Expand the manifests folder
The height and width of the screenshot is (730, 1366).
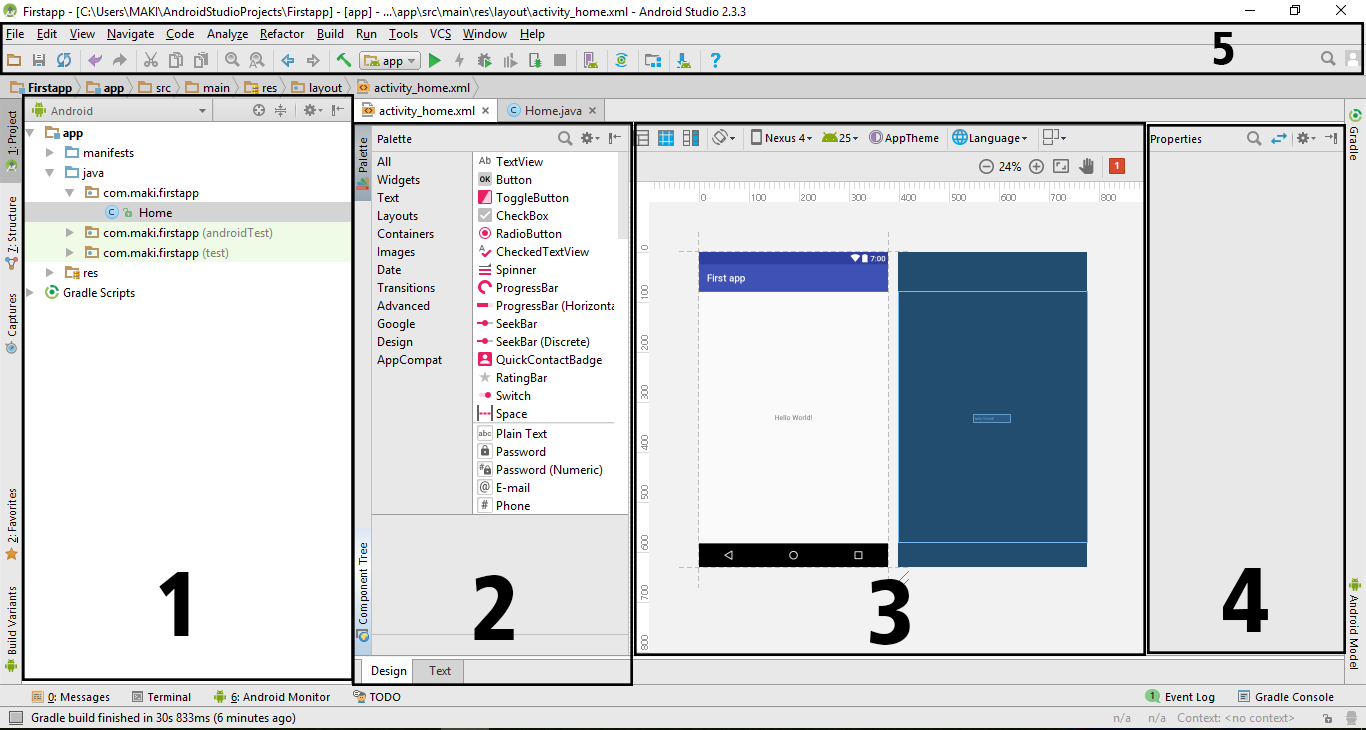(51, 153)
